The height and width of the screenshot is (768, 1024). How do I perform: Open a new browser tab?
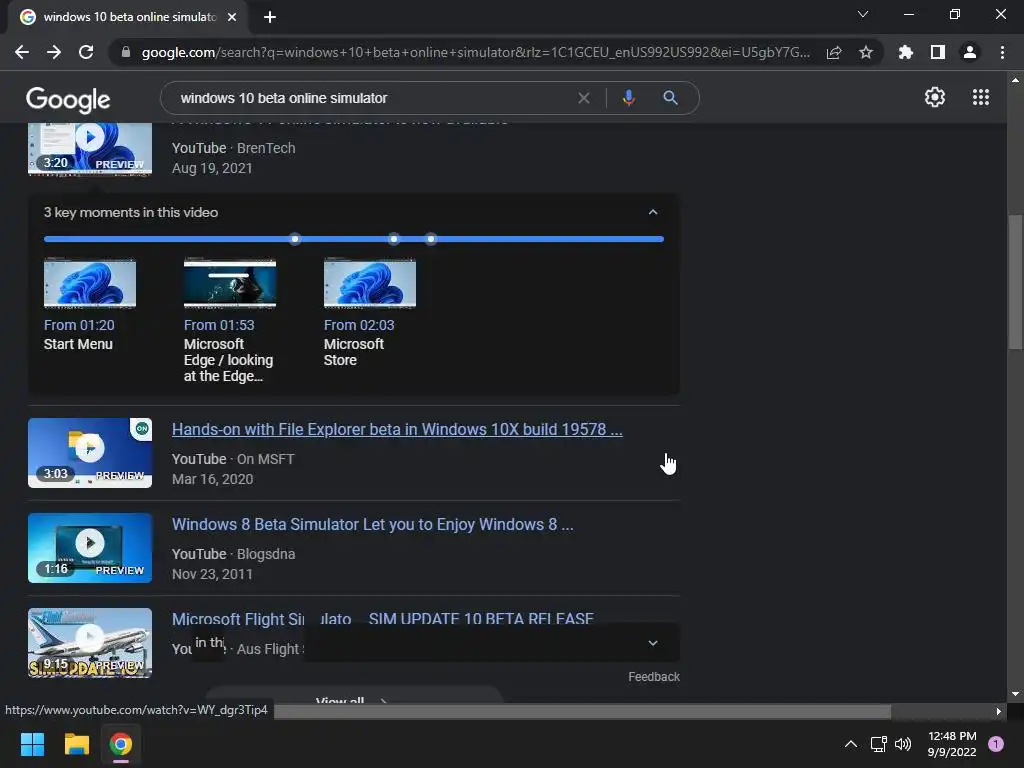pos(270,17)
